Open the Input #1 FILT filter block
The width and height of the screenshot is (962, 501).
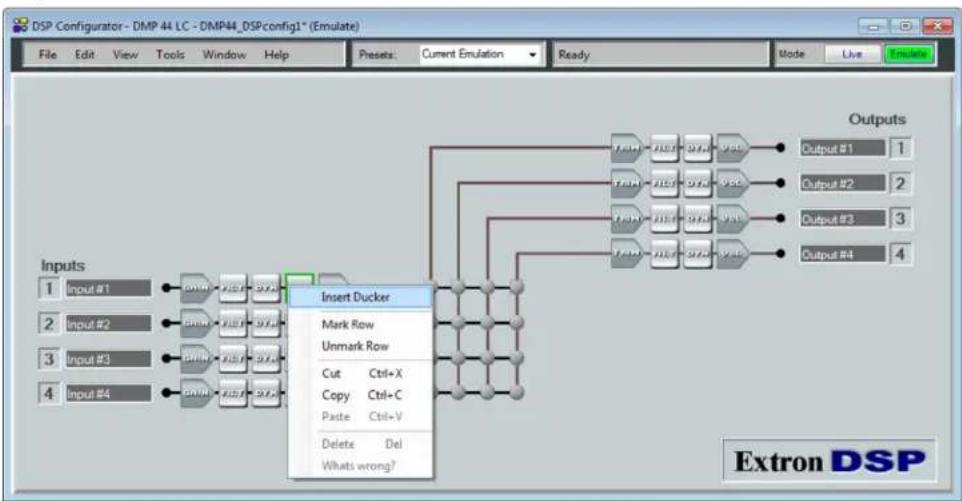coord(233,288)
